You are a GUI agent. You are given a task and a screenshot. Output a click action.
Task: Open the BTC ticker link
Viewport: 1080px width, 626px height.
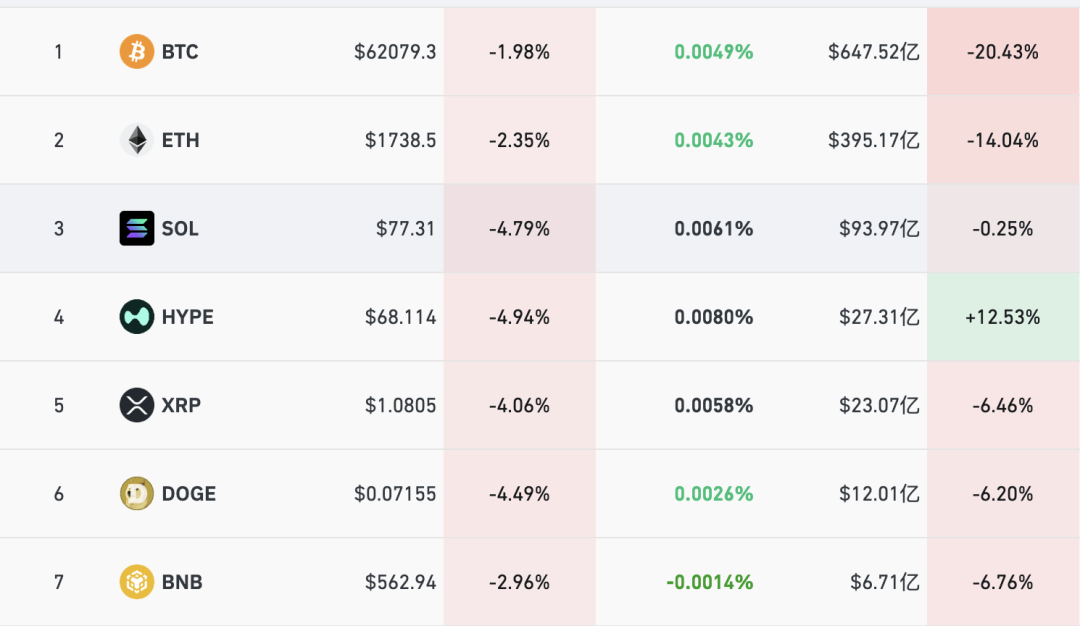point(180,52)
